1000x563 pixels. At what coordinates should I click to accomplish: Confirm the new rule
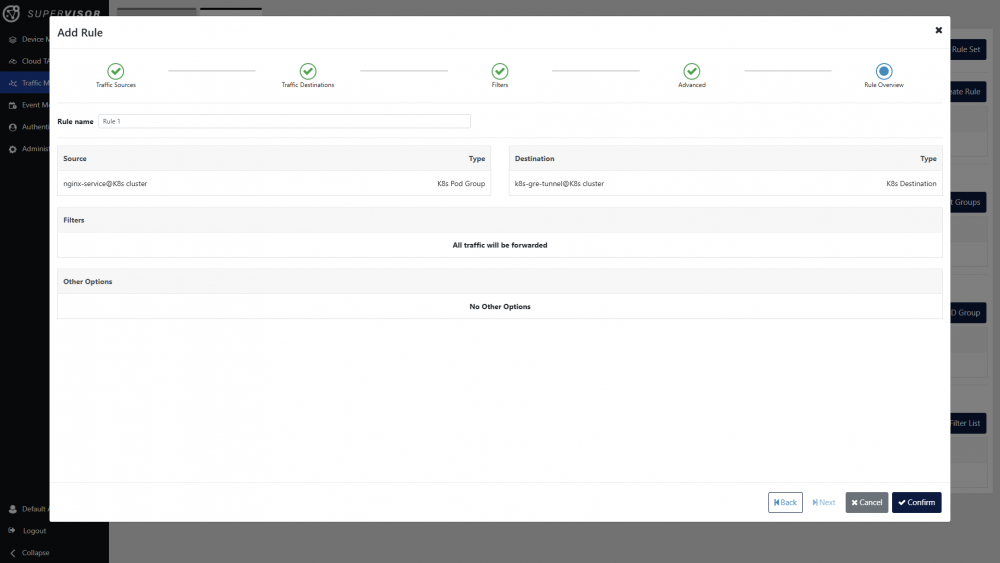pos(916,502)
